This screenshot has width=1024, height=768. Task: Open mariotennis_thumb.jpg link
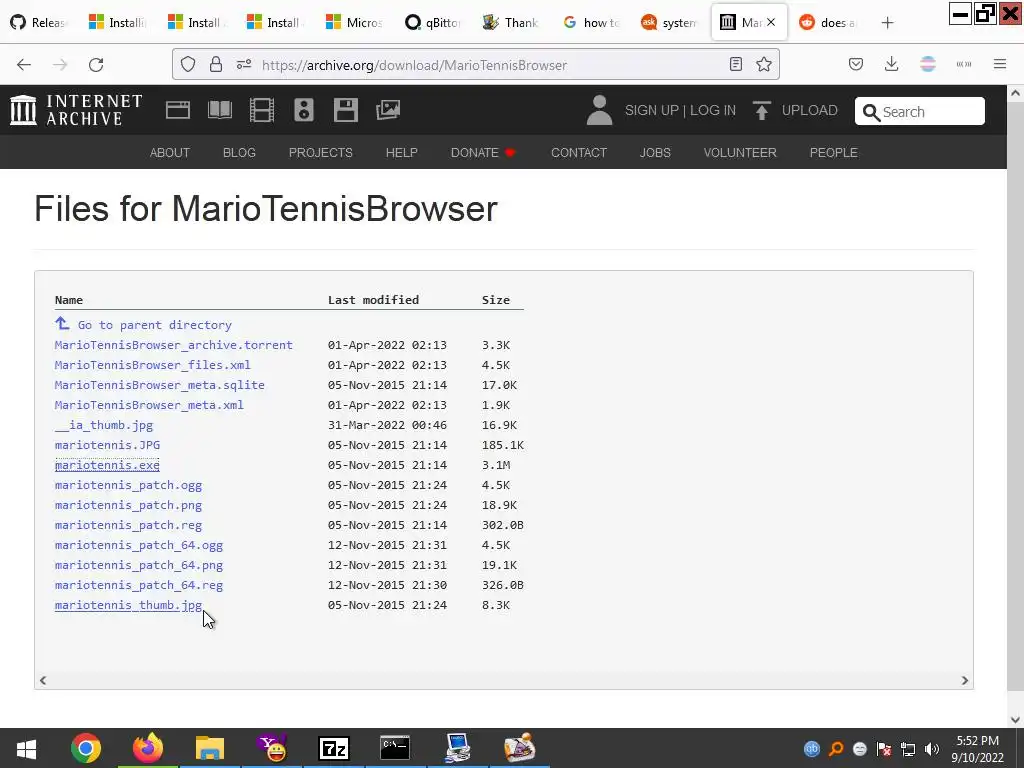129,605
